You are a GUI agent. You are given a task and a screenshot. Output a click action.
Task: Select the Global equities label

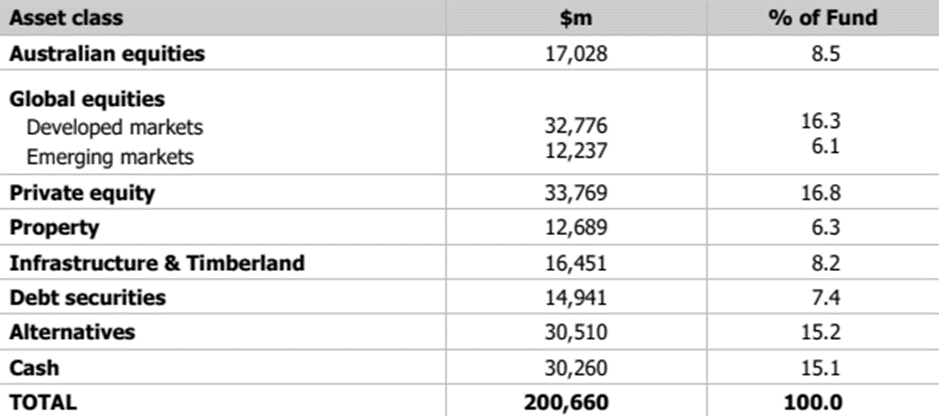pos(87,99)
